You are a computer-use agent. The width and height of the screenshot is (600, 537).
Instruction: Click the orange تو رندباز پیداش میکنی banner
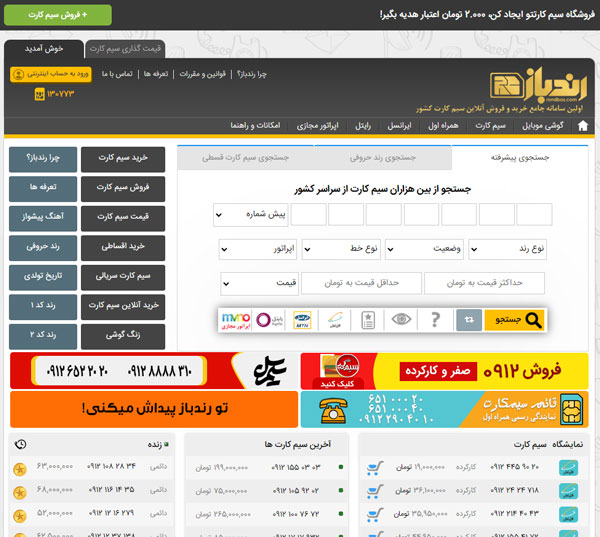[154, 409]
